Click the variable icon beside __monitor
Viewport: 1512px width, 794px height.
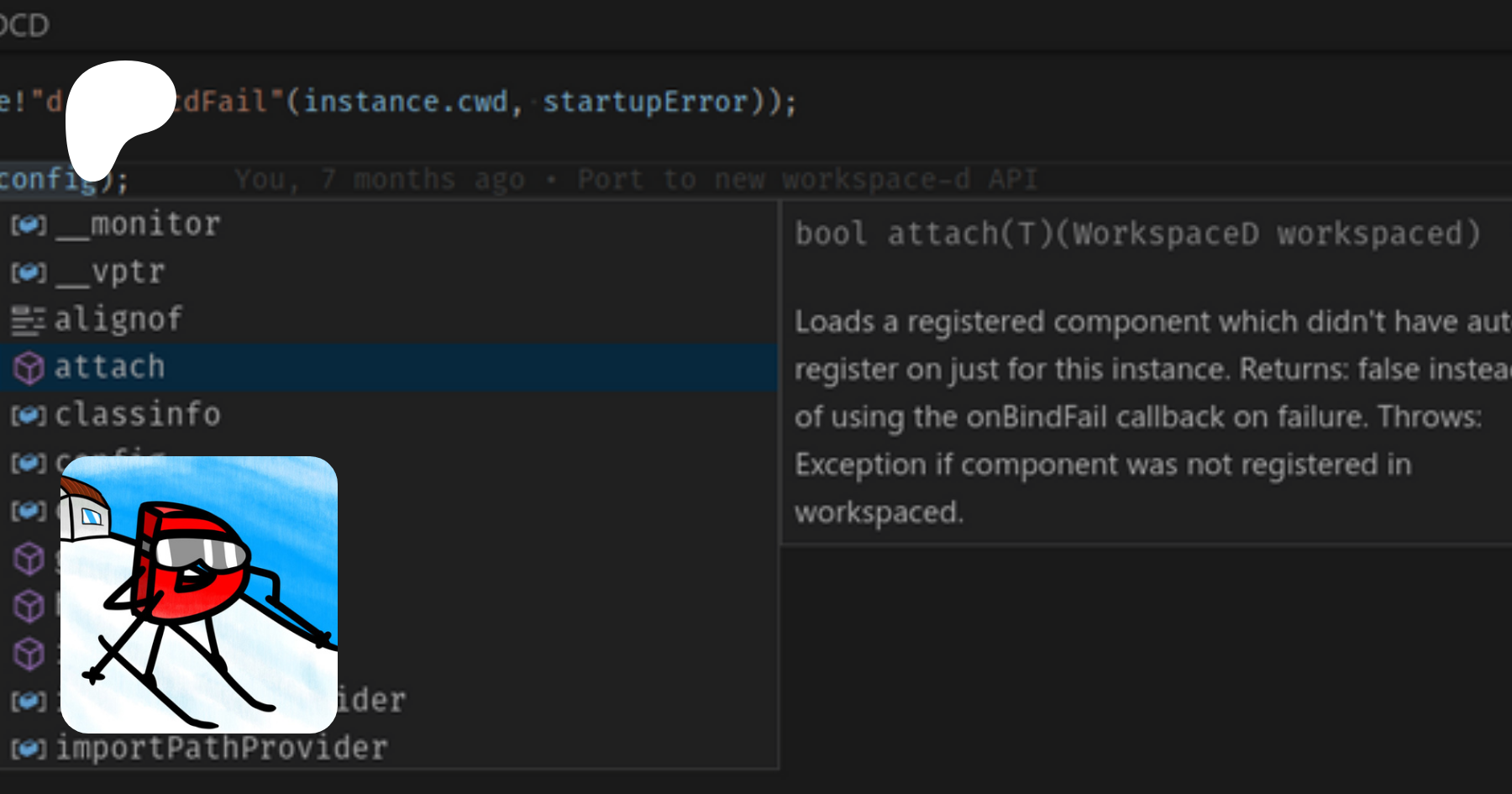pyautogui.click(x=29, y=225)
